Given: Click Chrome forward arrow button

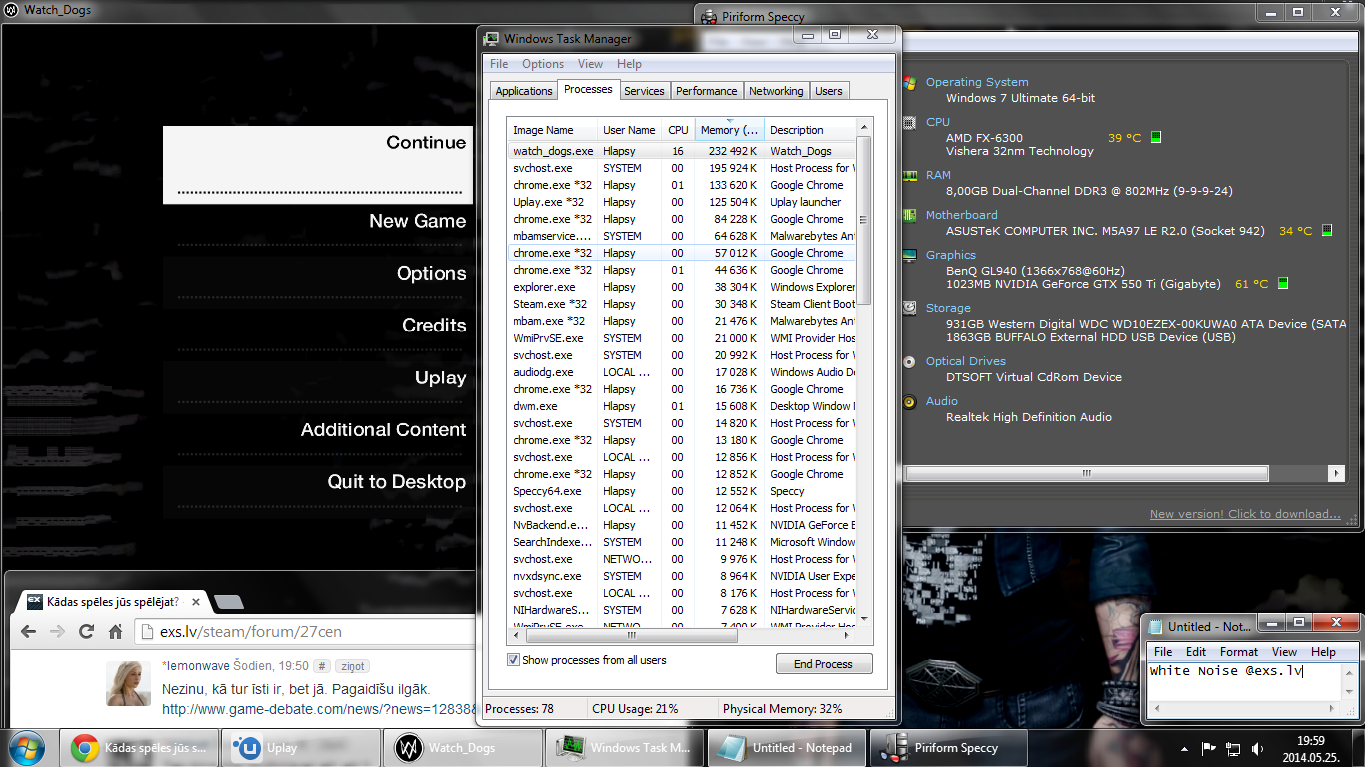Looking at the screenshot, I should coord(58,631).
